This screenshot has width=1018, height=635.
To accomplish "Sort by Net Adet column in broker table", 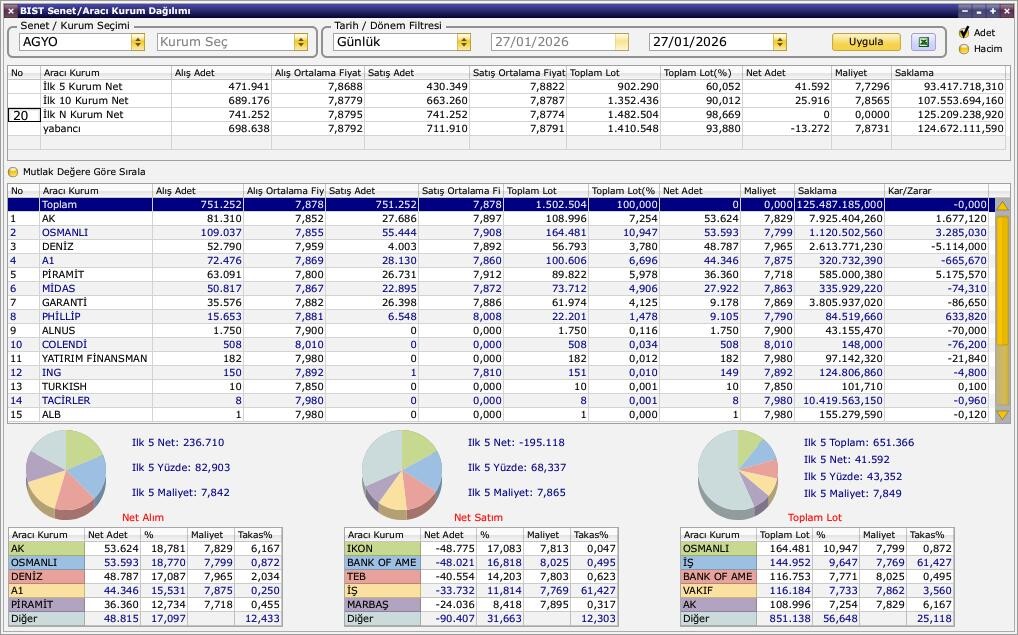I will 699,191.
